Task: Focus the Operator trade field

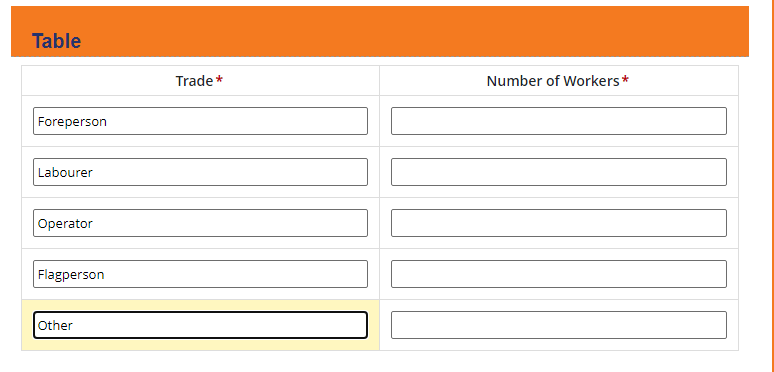Action: (x=200, y=223)
